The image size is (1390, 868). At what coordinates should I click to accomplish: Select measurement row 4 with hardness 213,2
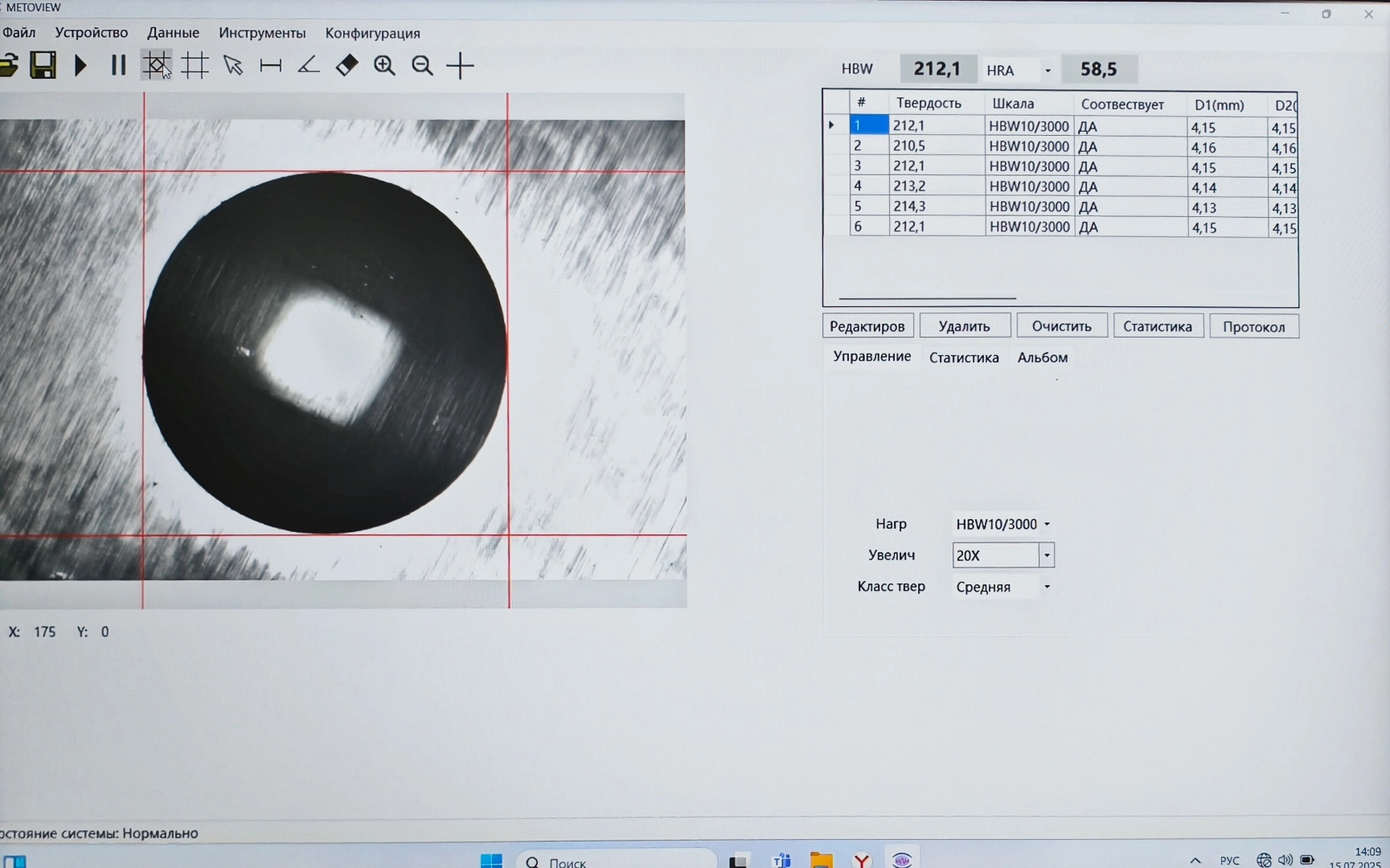909,186
